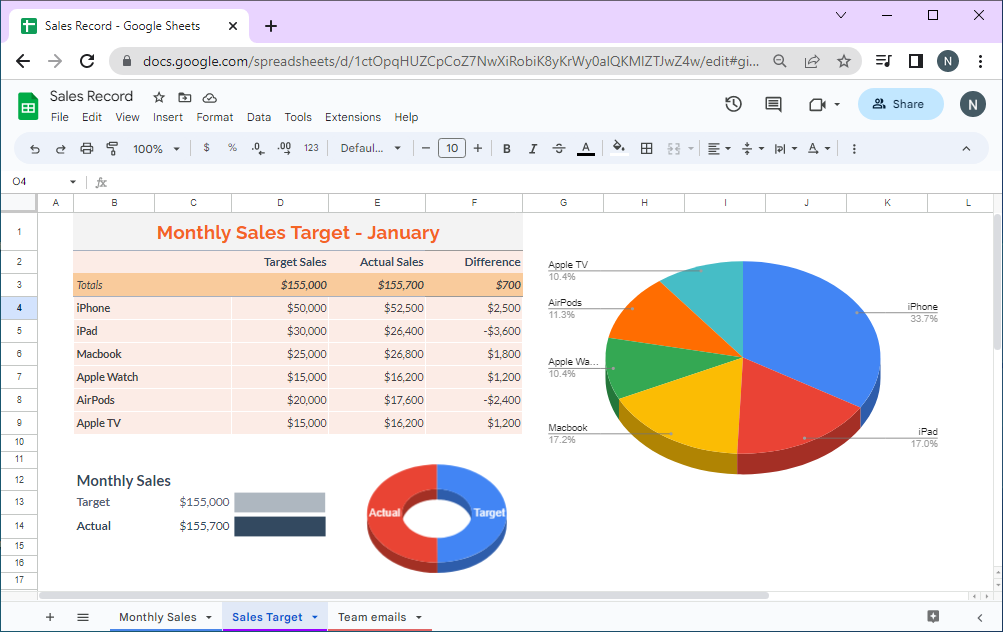Open comments history icon
1003x632 pixels.
[773, 104]
